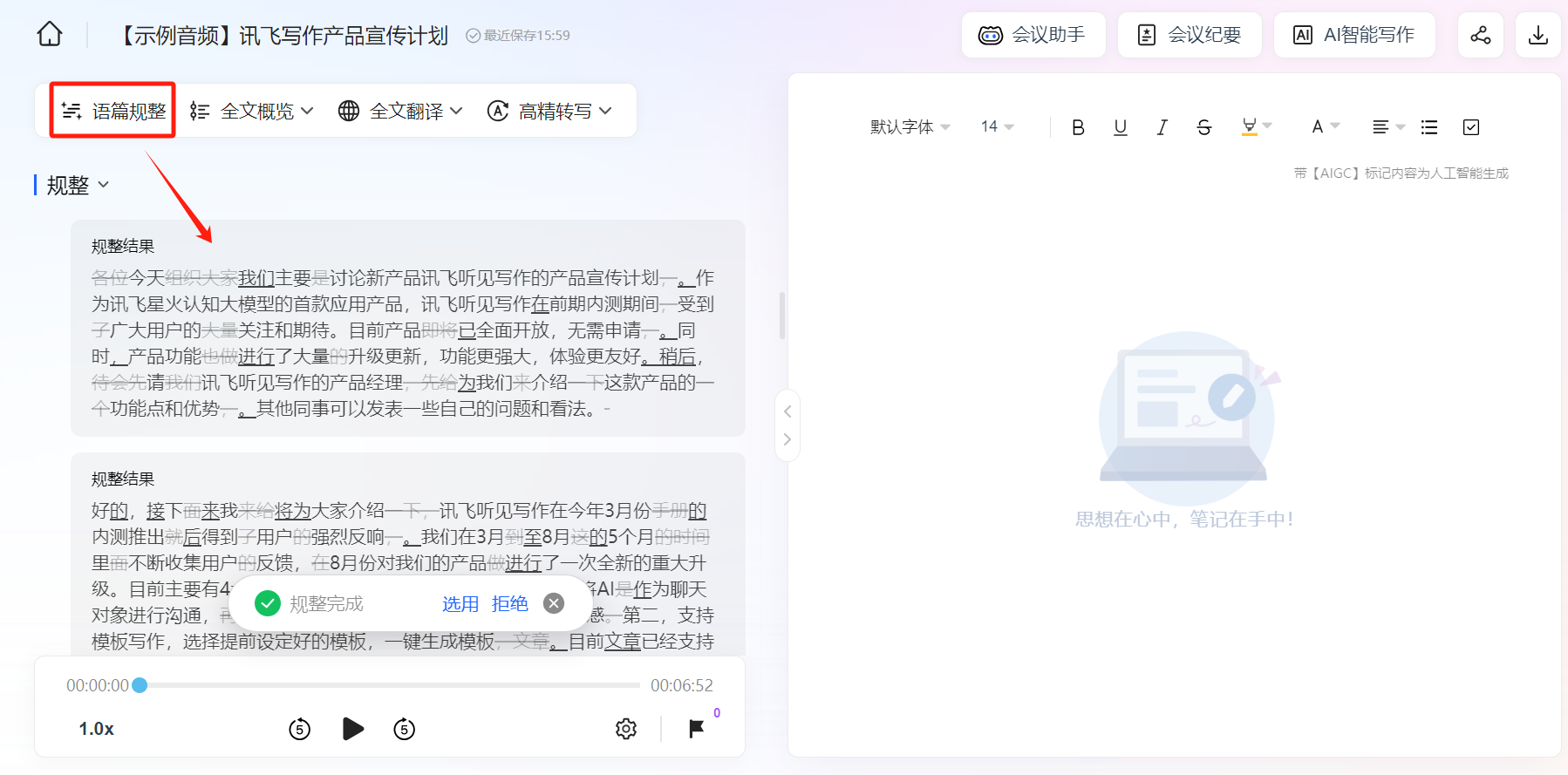
Task: Play the audio recording
Action: (x=353, y=729)
